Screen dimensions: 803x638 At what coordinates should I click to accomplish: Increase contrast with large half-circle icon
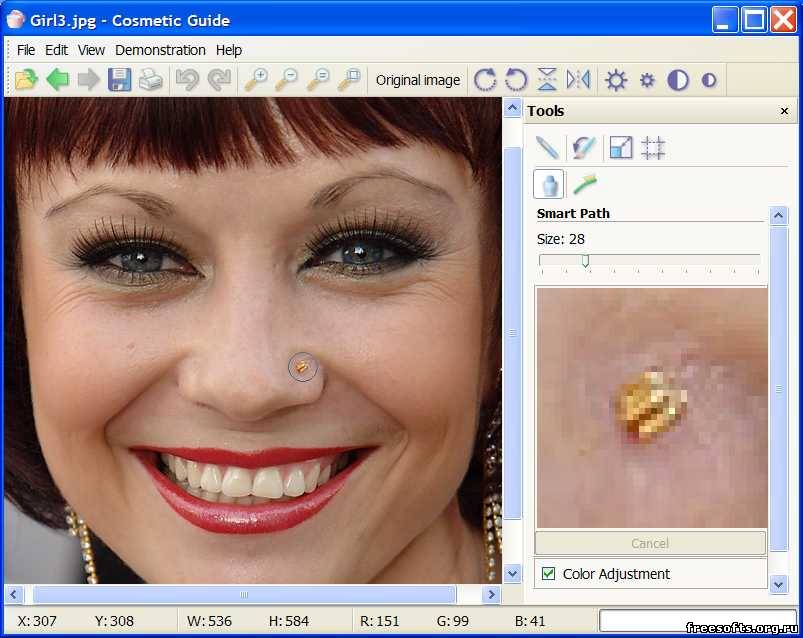[678, 80]
